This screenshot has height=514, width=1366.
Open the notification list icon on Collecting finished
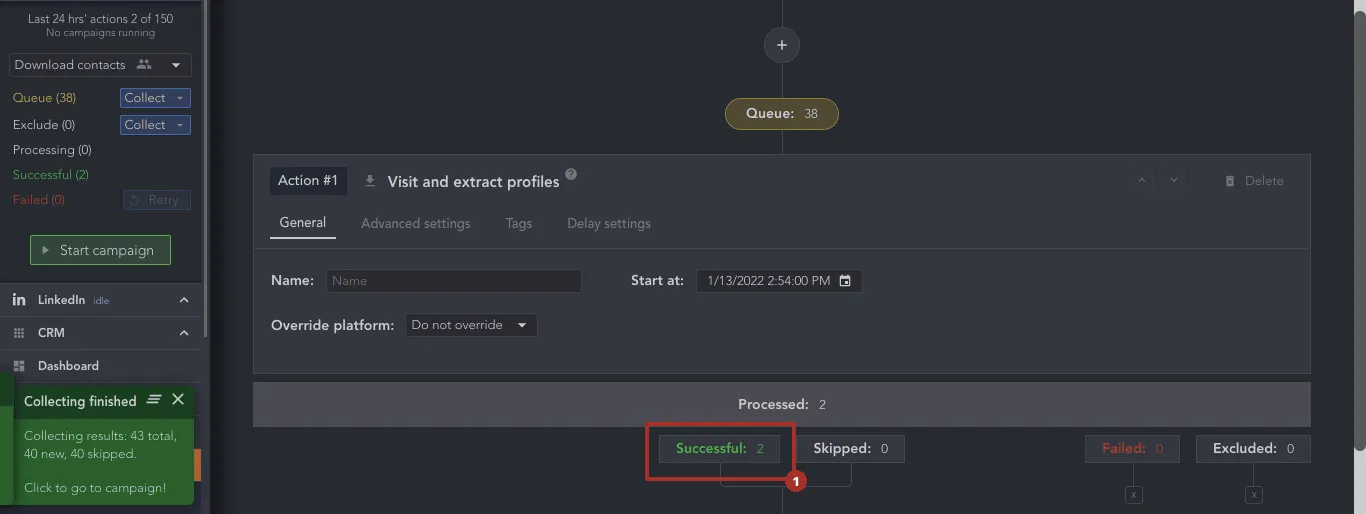[x=154, y=400]
